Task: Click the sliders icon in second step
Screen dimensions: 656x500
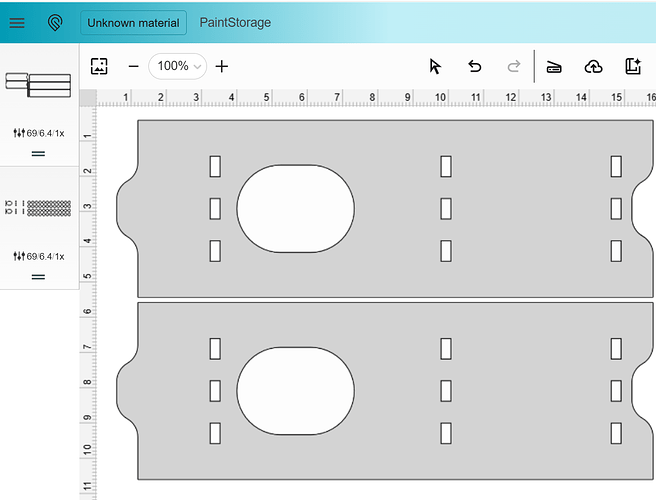Action: coord(19,256)
